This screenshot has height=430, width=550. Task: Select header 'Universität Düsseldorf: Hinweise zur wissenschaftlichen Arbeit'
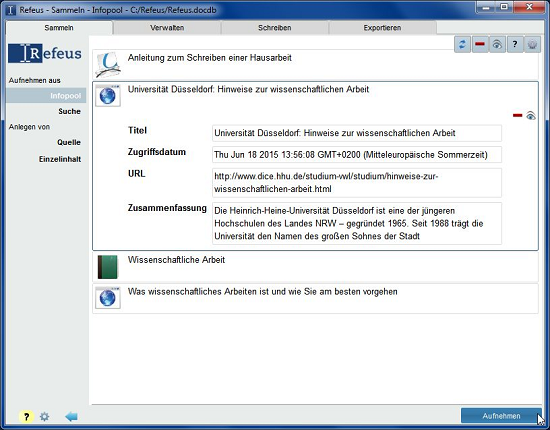pyautogui.click(x=248, y=89)
